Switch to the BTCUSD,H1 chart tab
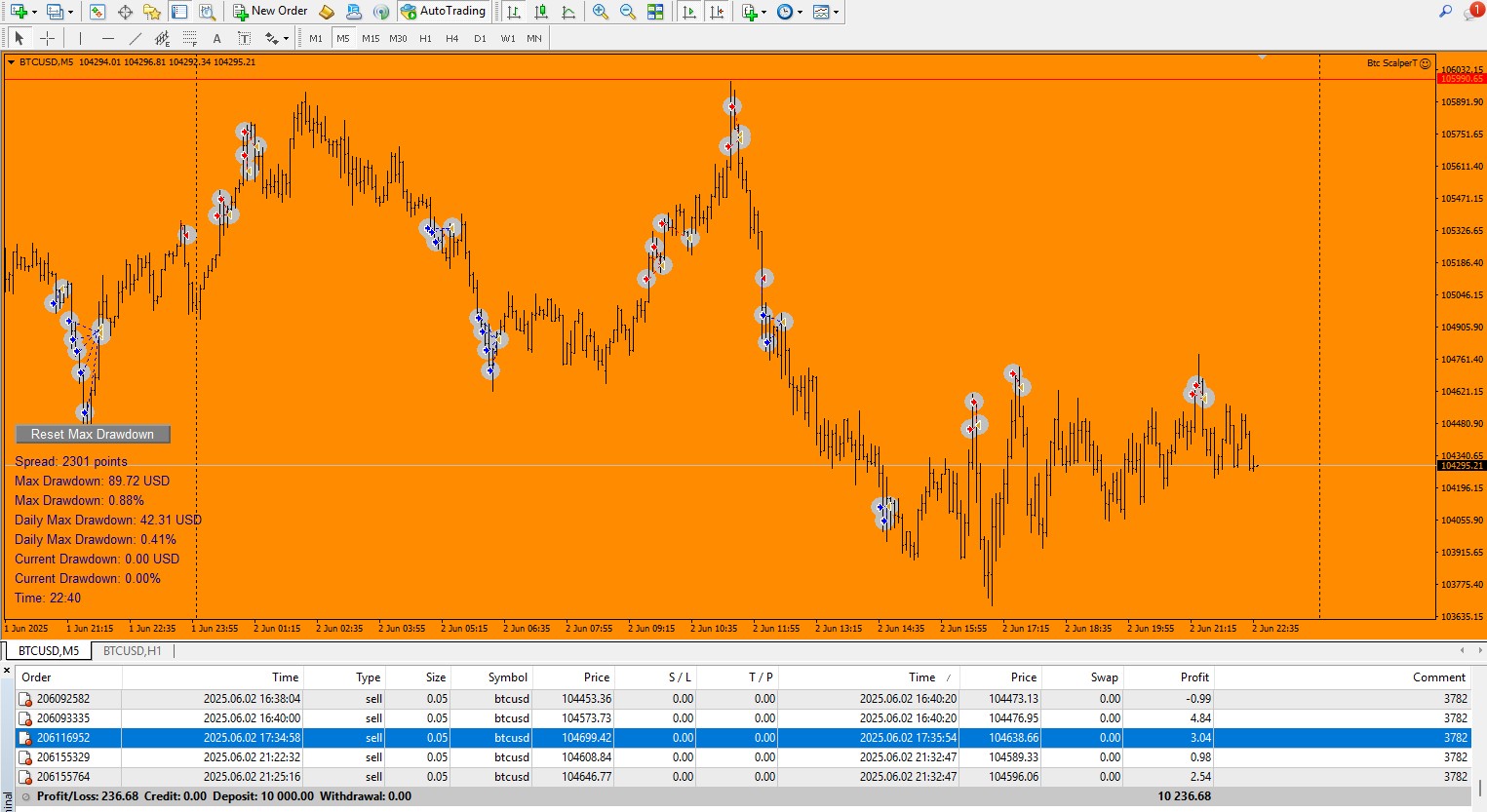 (x=133, y=651)
